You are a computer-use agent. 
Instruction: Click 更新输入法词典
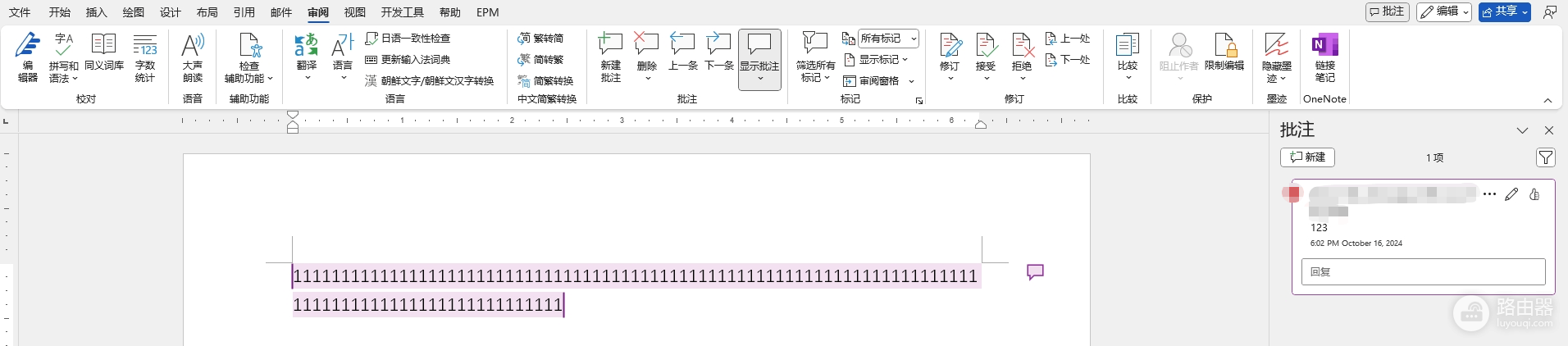click(408, 59)
